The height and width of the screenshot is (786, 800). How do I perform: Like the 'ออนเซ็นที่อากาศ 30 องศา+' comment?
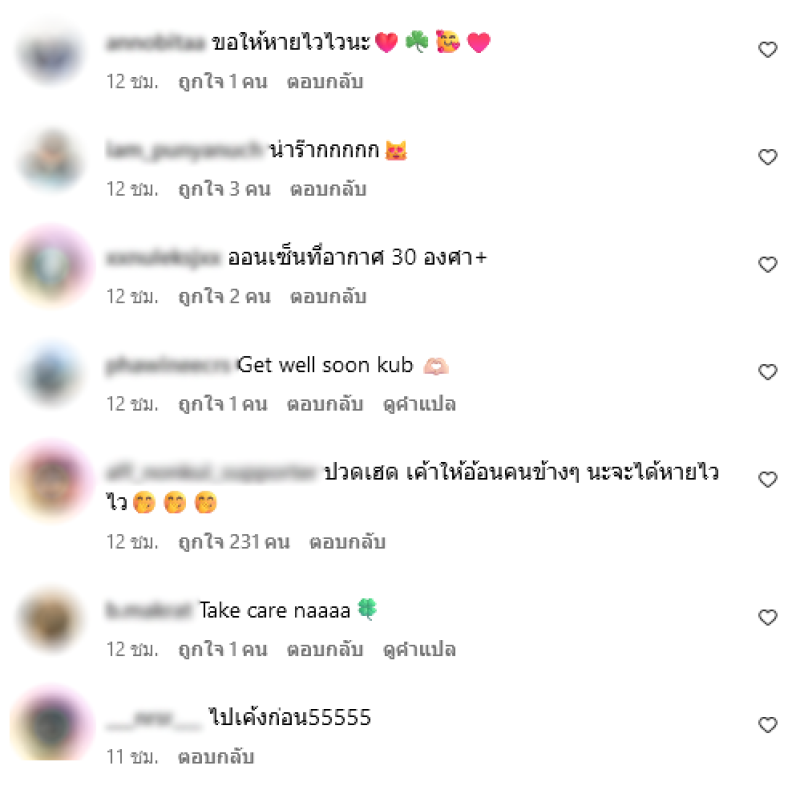coord(767,264)
